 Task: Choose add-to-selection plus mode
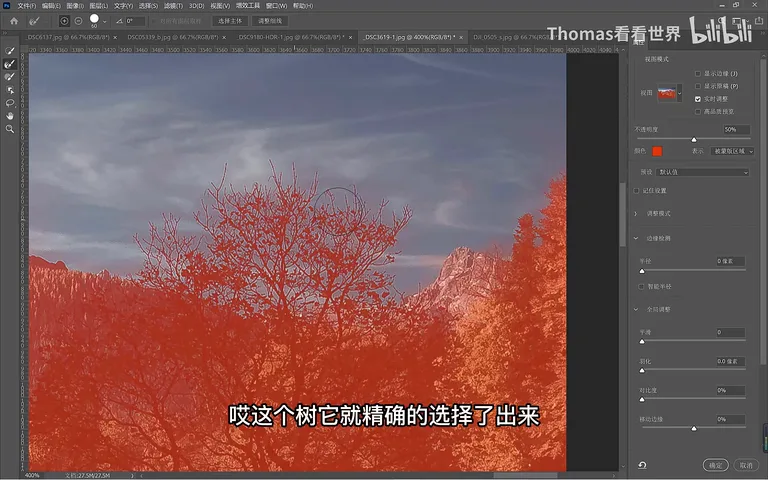(64, 21)
